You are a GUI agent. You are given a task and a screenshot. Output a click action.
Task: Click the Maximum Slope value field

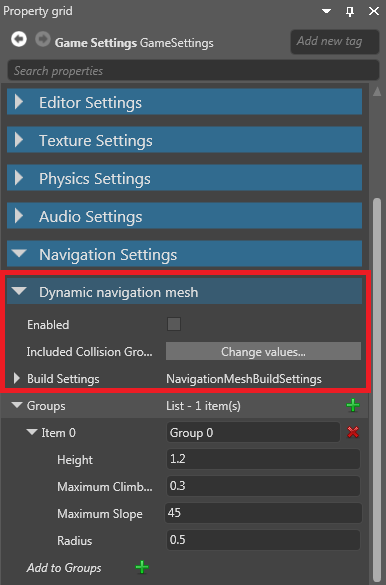tap(263, 513)
